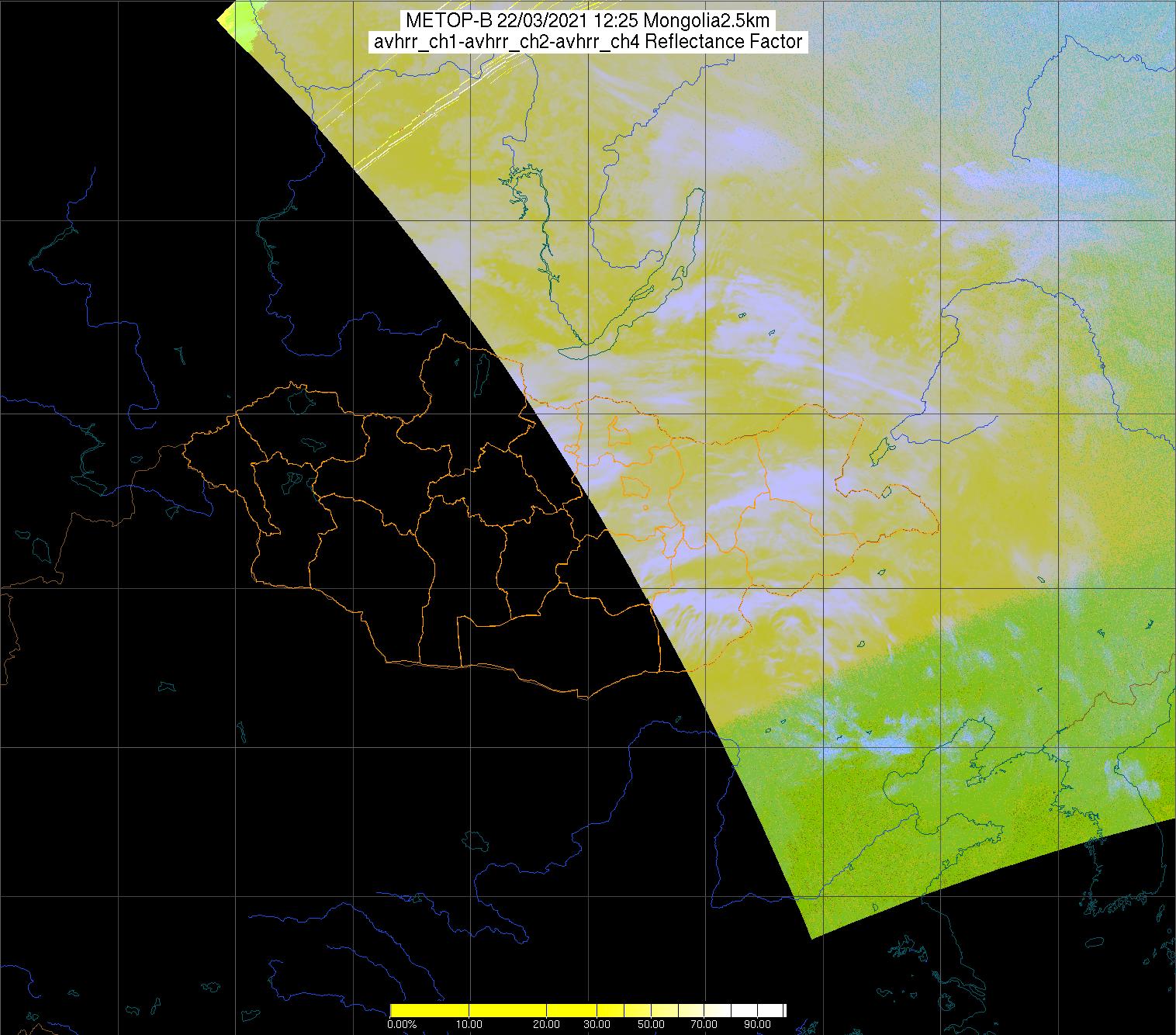This screenshot has height=1035, width=1176.
Task: Select the white end of the colorbar
Action: (760, 1010)
